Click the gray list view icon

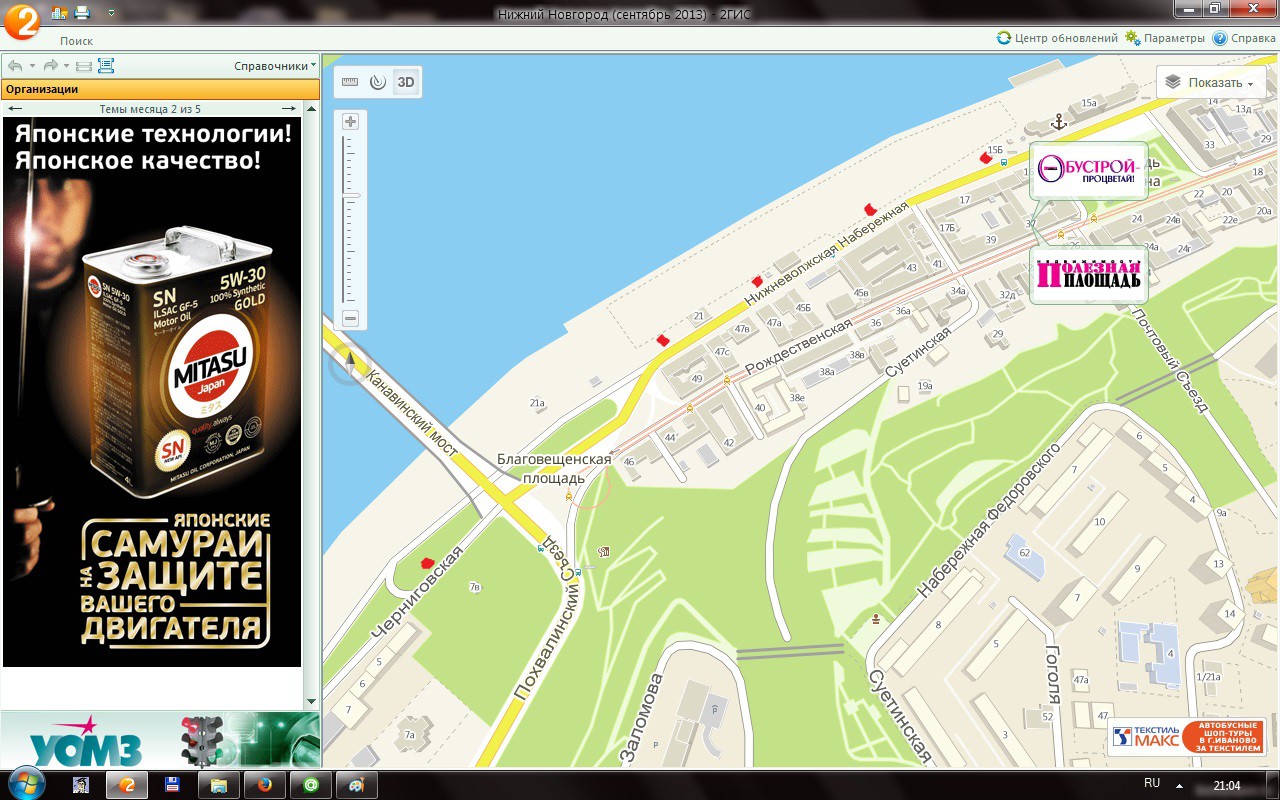84,66
